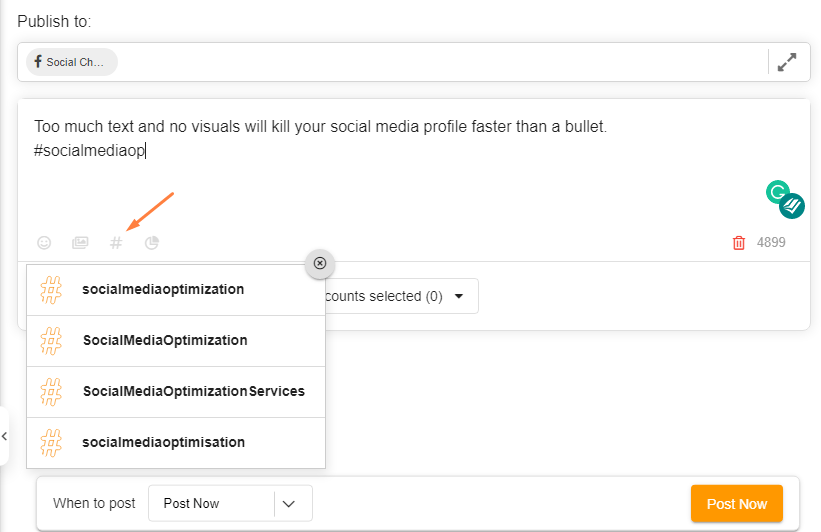The image size is (821, 532).
Task: Choose the SocialMediaOptimization capitalized hashtag
Action: tap(176, 341)
